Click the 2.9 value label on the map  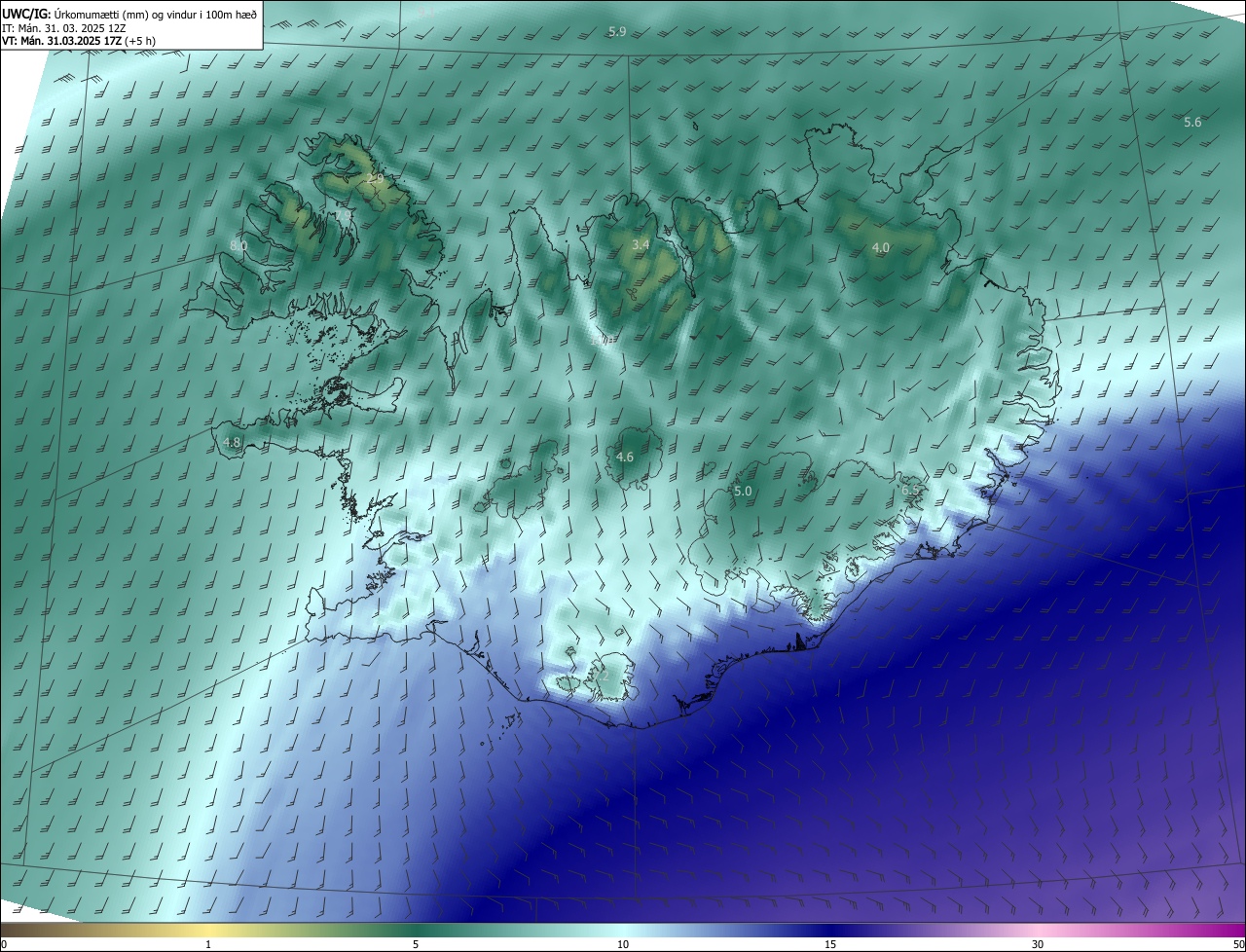click(x=375, y=179)
